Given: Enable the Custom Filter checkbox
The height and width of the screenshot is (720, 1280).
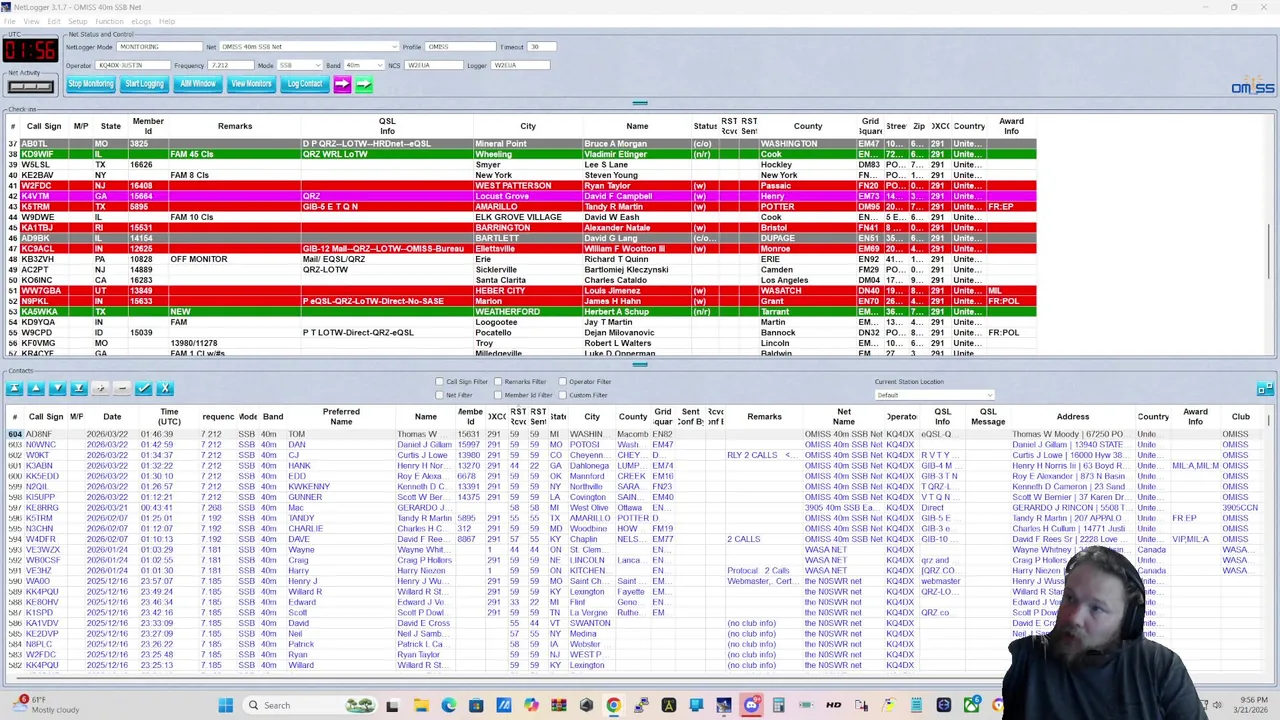Looking at the screenshot, I should tap(562, 394).
